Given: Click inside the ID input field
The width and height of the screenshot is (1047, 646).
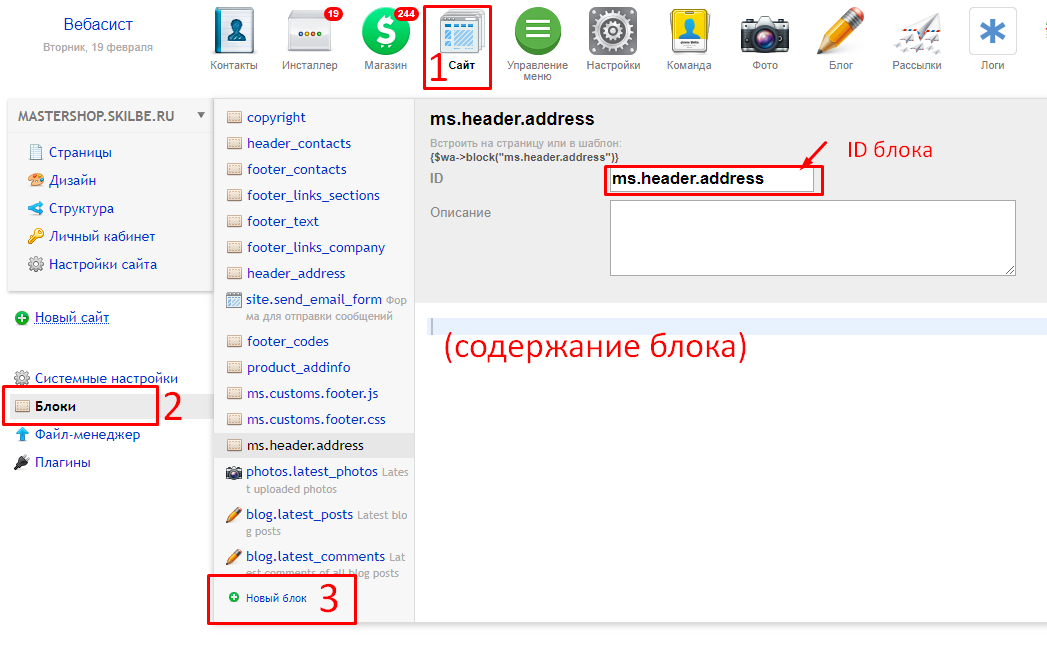Looking at the screenshot, I should pyautogui.click(x=712, y=181).
